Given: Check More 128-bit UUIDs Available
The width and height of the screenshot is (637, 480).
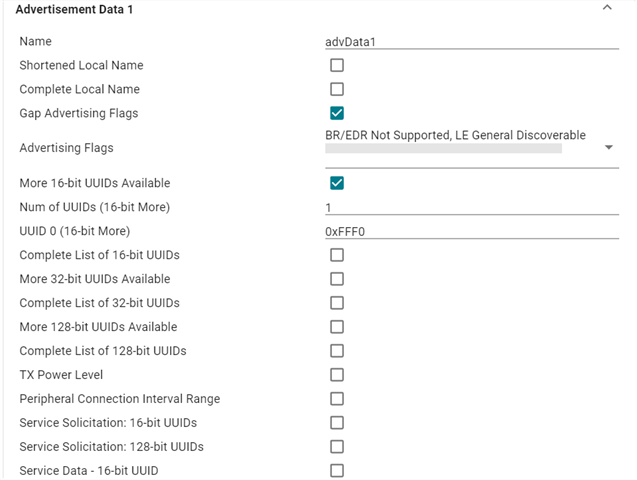Looking at the screenshot, I should click(x=337, y=327).
